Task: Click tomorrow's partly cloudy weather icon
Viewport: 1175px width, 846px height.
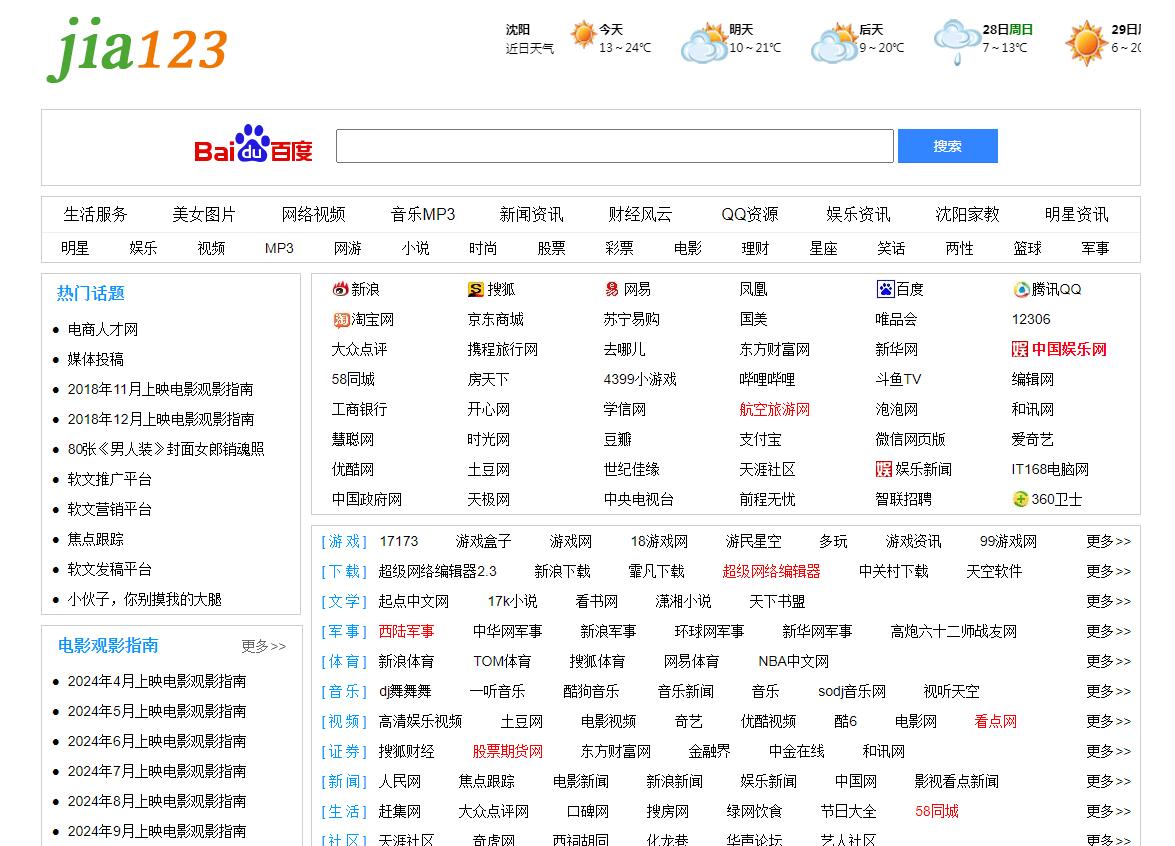Action: click(704, 43)
